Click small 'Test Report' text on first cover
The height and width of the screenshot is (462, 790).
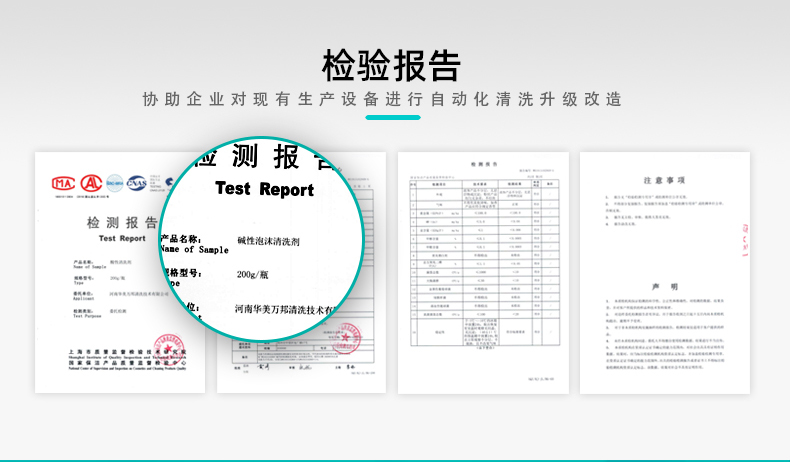(x=122, y=238)
